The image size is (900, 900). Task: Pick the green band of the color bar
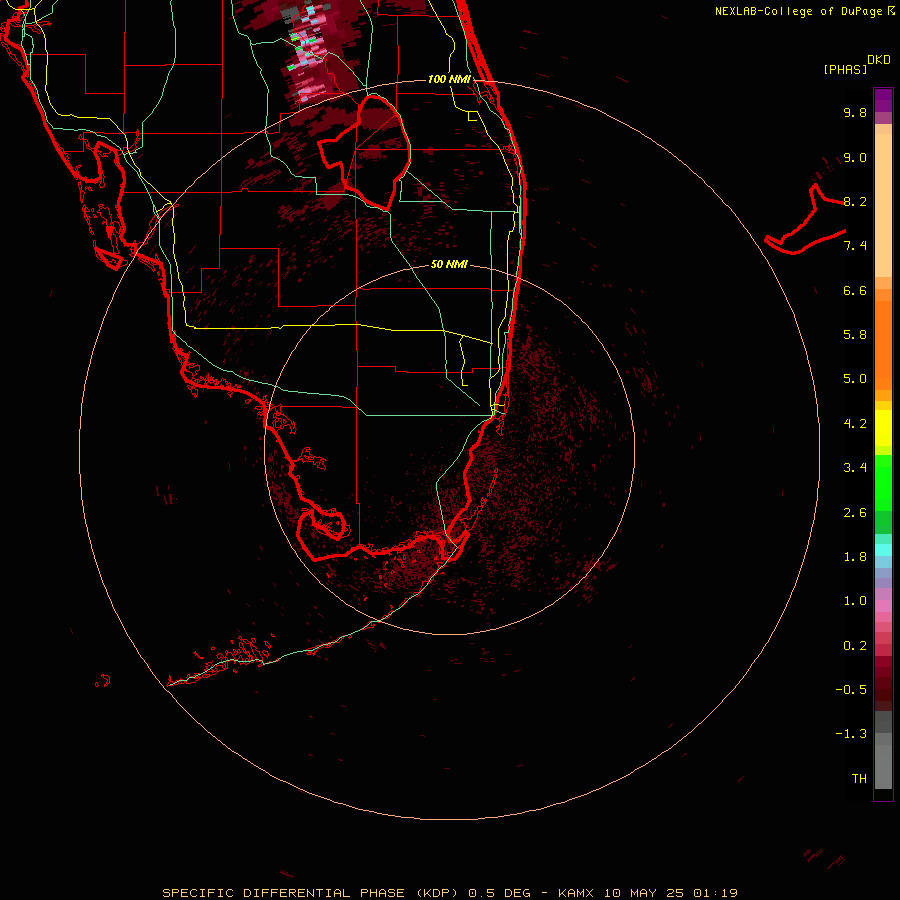[x=883, y=482]
